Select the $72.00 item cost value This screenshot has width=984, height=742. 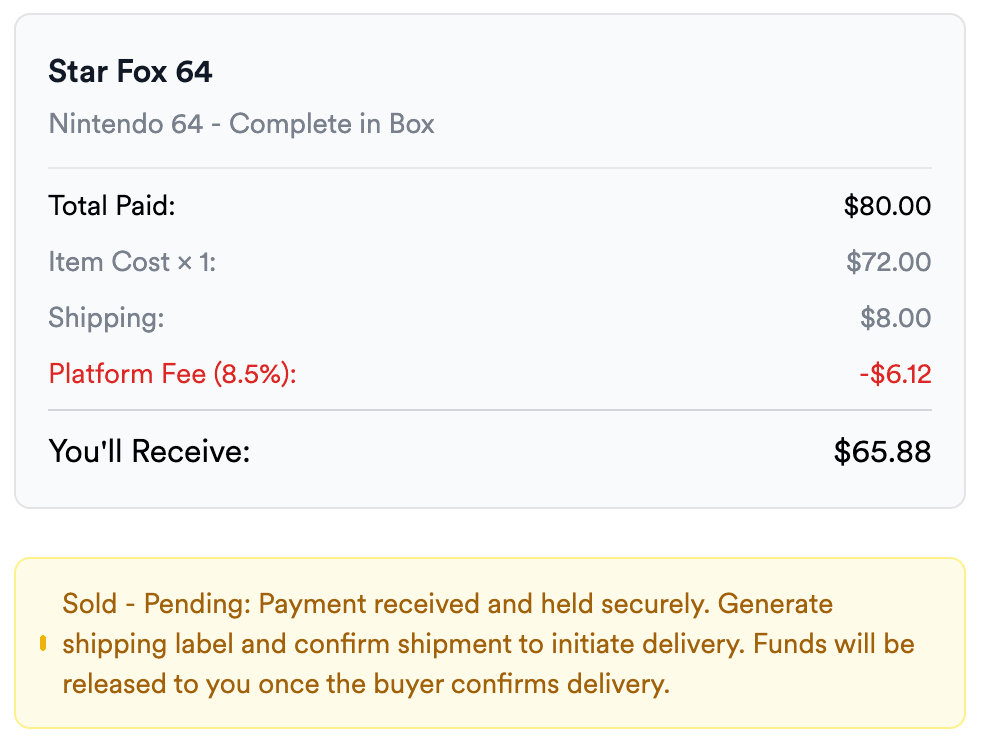click(888, 262)
